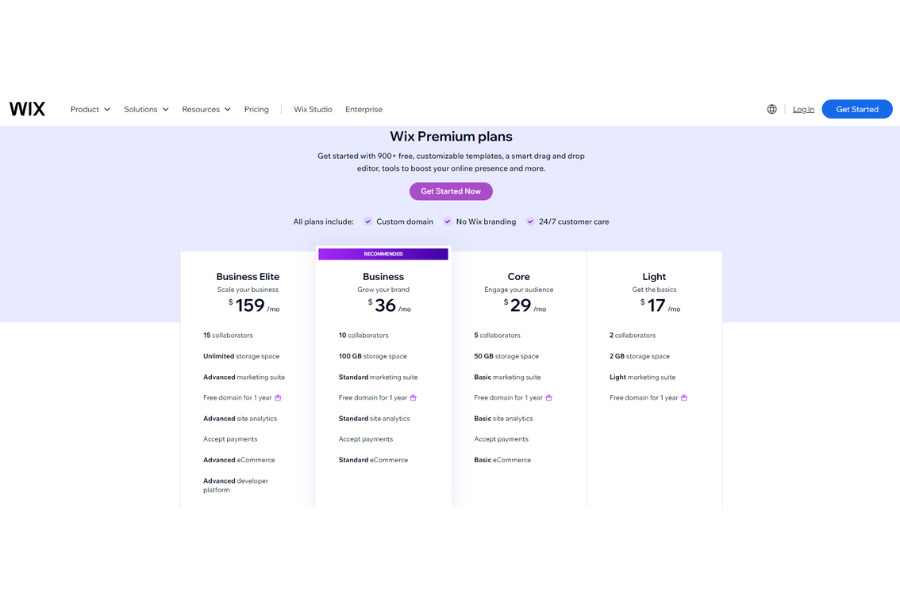The height and width of the screenshot is (600, 900).
Task: Expand the Resources dropdown menu
Action: click(206, 109)
